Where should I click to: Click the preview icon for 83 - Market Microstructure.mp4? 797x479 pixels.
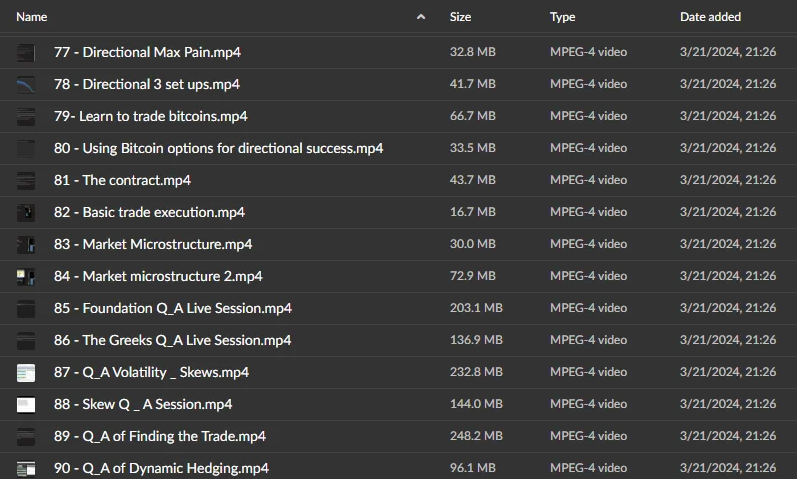coord(26,244)
